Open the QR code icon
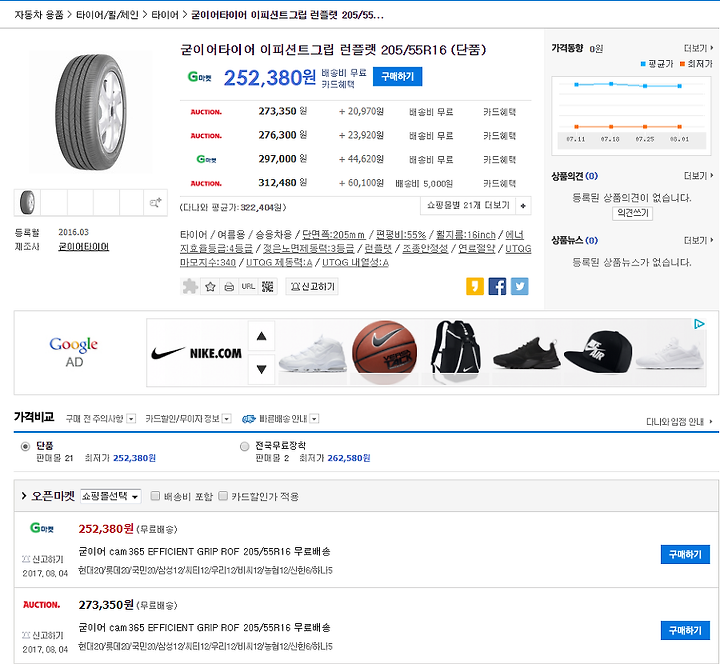720x664 pixels. point(267,287)
